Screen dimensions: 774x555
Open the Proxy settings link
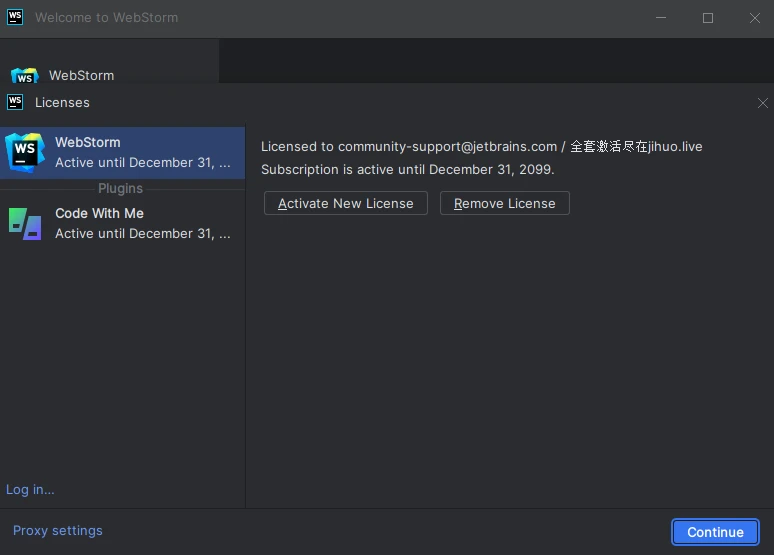pos(58,530)
